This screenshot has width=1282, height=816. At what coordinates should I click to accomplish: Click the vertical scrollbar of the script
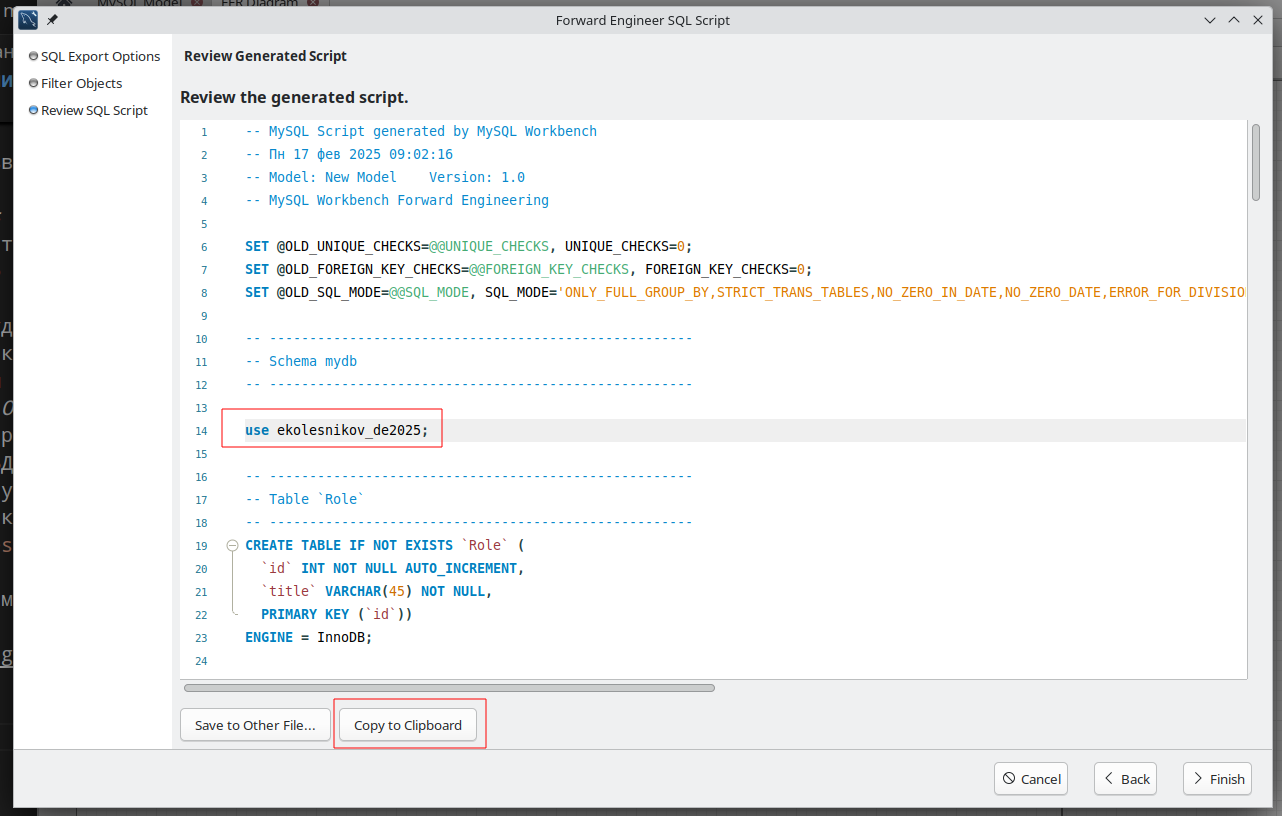point(1255,162)
